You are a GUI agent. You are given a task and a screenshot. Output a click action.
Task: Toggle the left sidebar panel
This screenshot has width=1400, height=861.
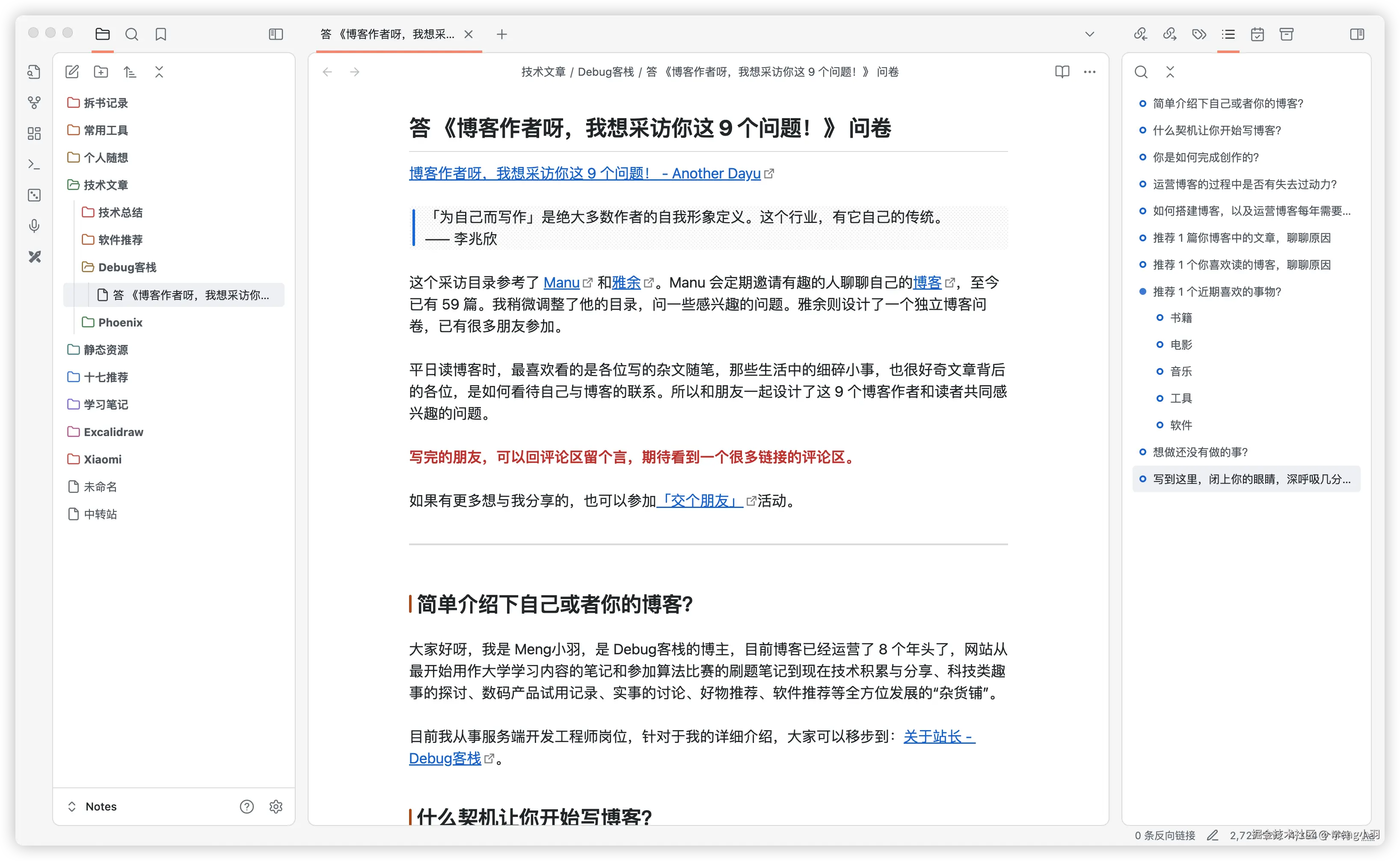pos(276,34)
